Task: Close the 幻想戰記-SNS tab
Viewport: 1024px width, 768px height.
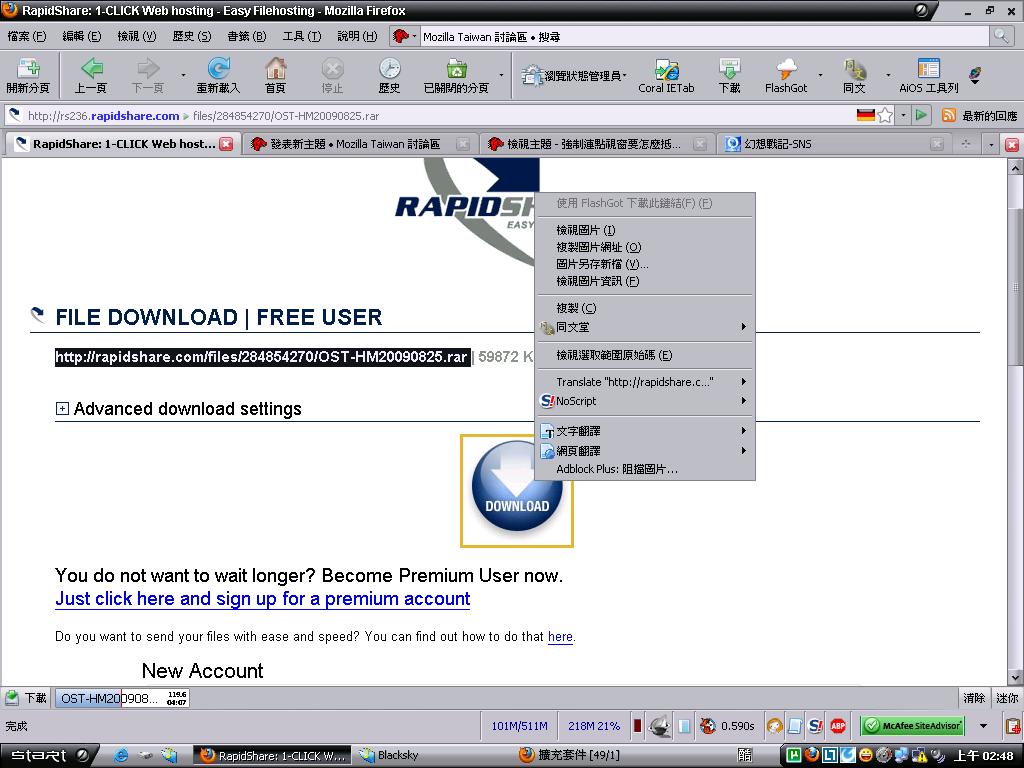Action: click(936, 144)
